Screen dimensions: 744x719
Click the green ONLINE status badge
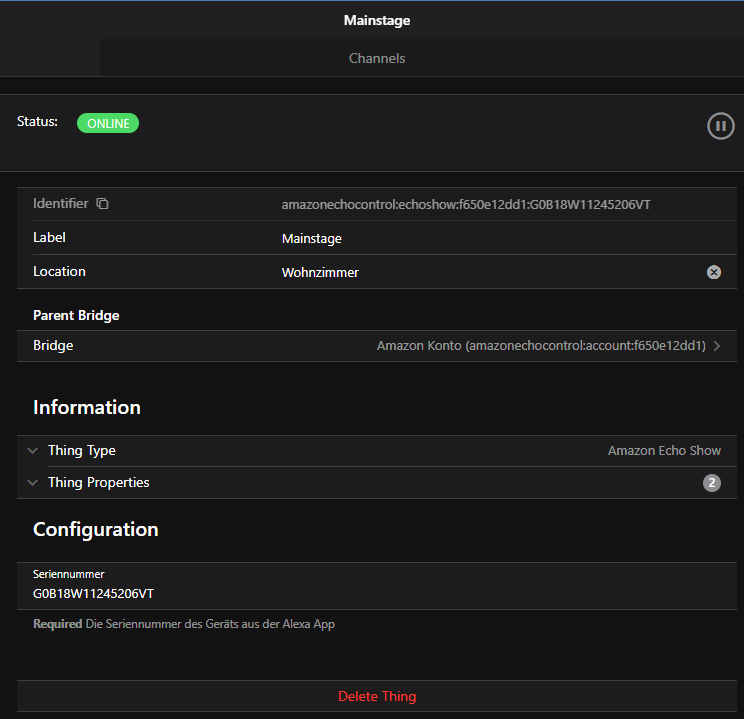tap(108, 123)
